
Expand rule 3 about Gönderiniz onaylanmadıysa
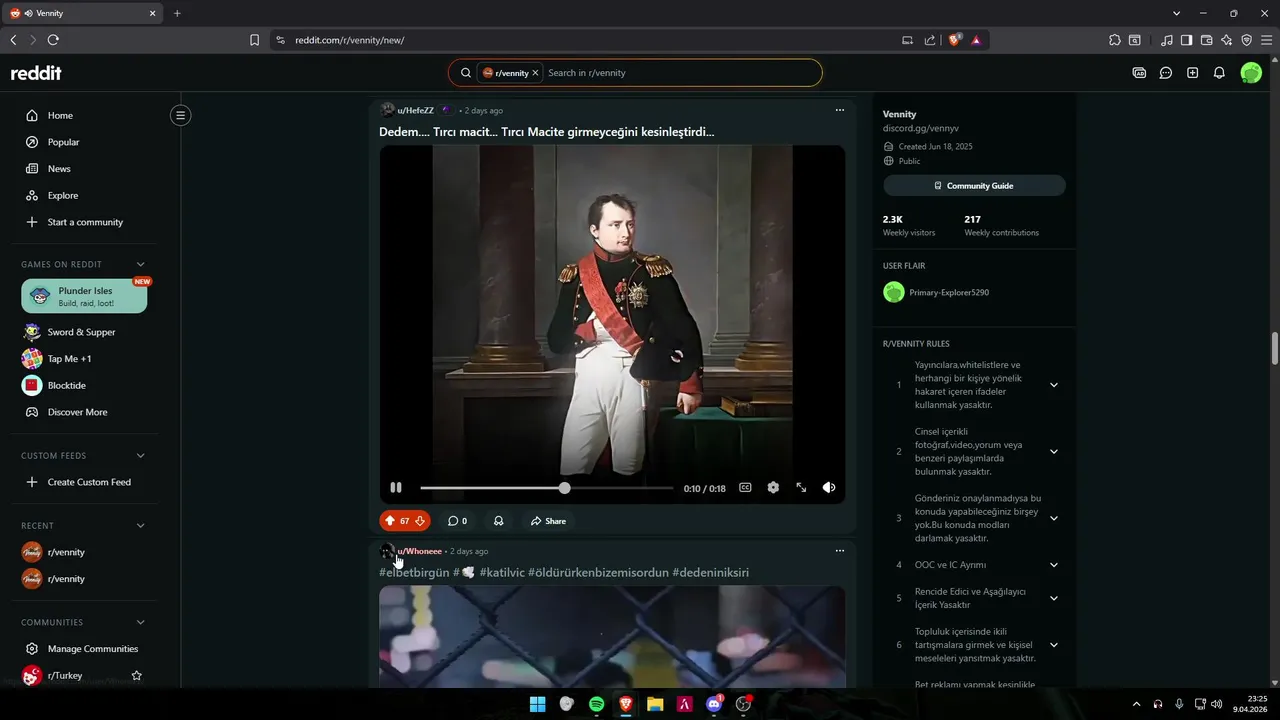coord(1053,518)
